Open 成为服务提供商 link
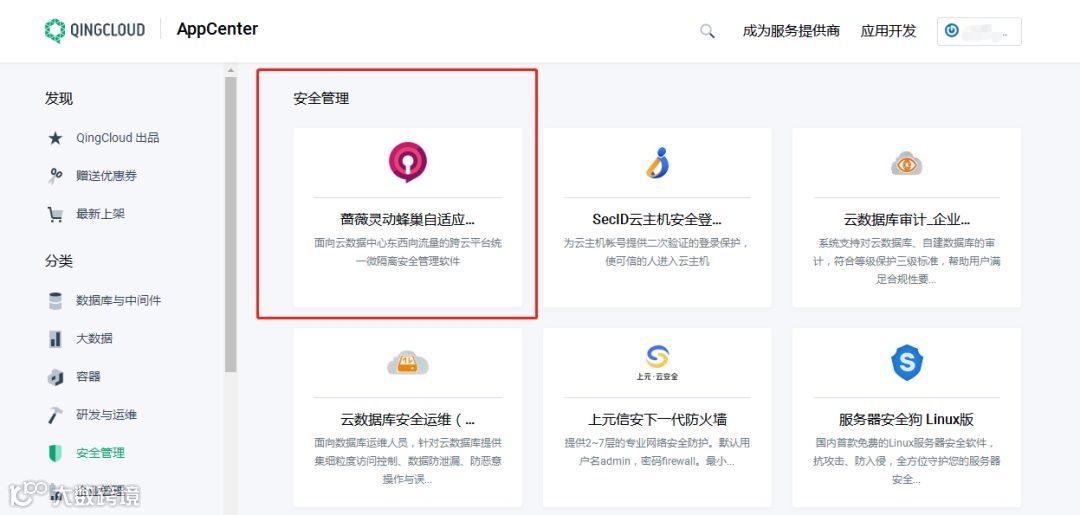 click(x=791, y=31)
